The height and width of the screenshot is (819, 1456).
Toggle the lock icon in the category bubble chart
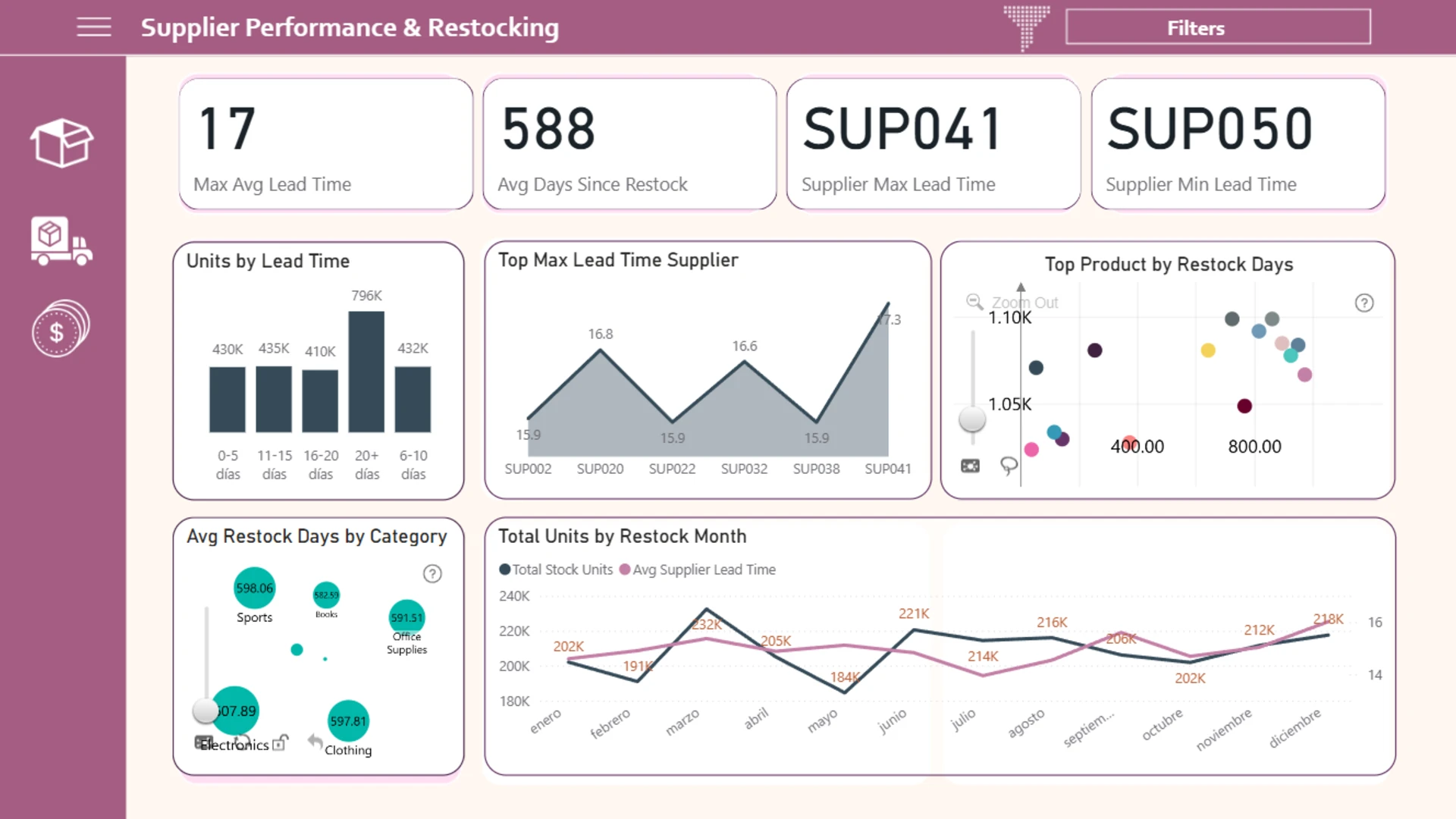pyautogui.click(x=280, y=742)
